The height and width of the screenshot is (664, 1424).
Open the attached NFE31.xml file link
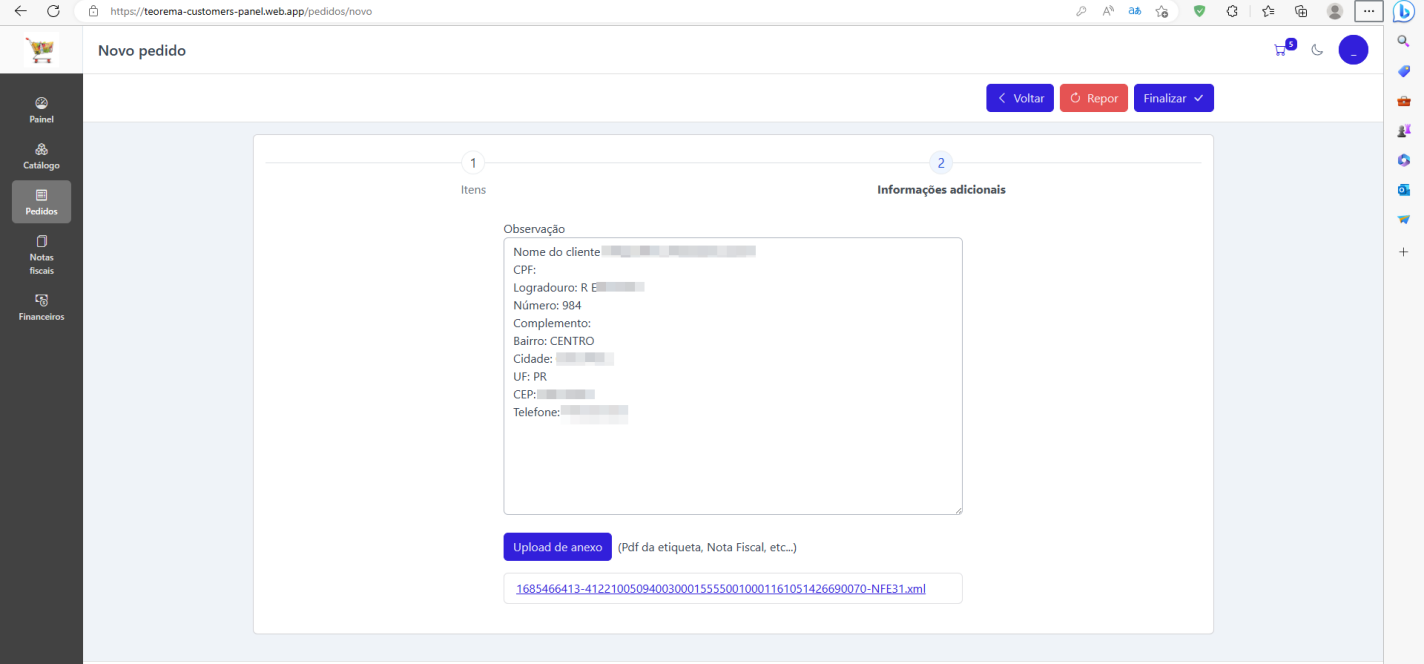pos(721,588)
